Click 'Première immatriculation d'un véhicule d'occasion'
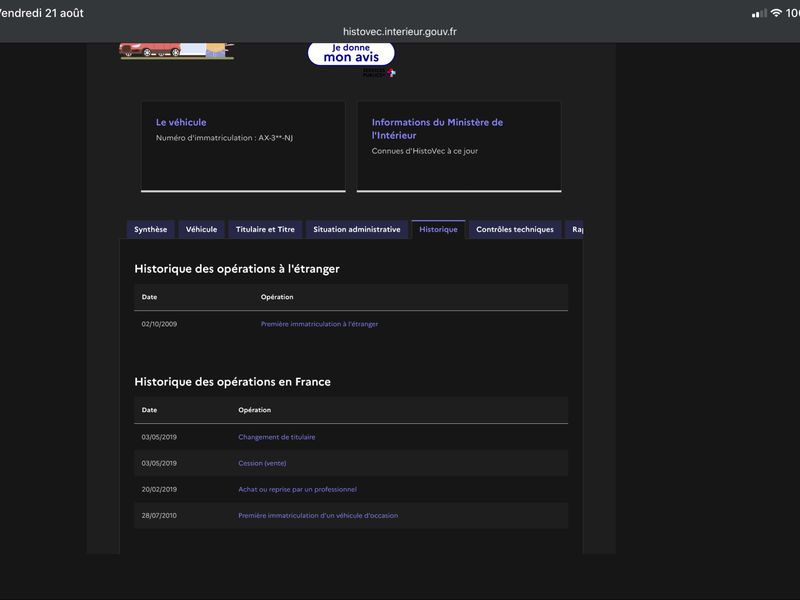Screen dimensions: 800x600 318,516
